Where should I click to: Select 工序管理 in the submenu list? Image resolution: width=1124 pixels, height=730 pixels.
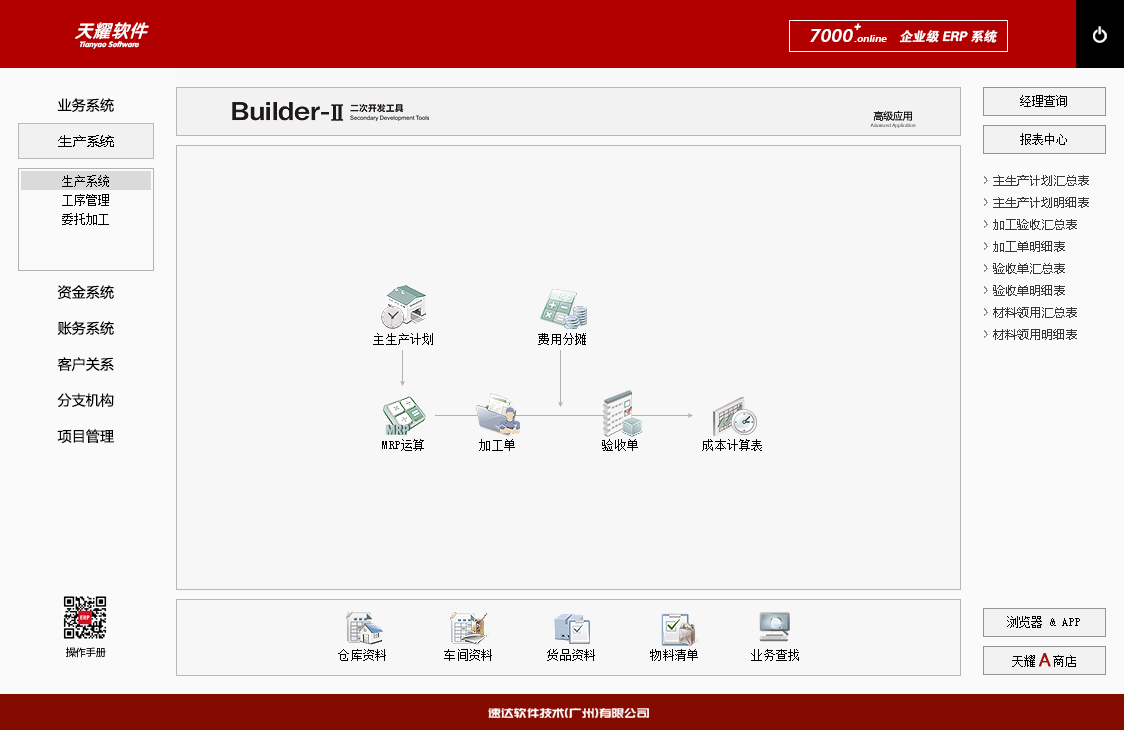pyautogui.click(x=86, y=200)
